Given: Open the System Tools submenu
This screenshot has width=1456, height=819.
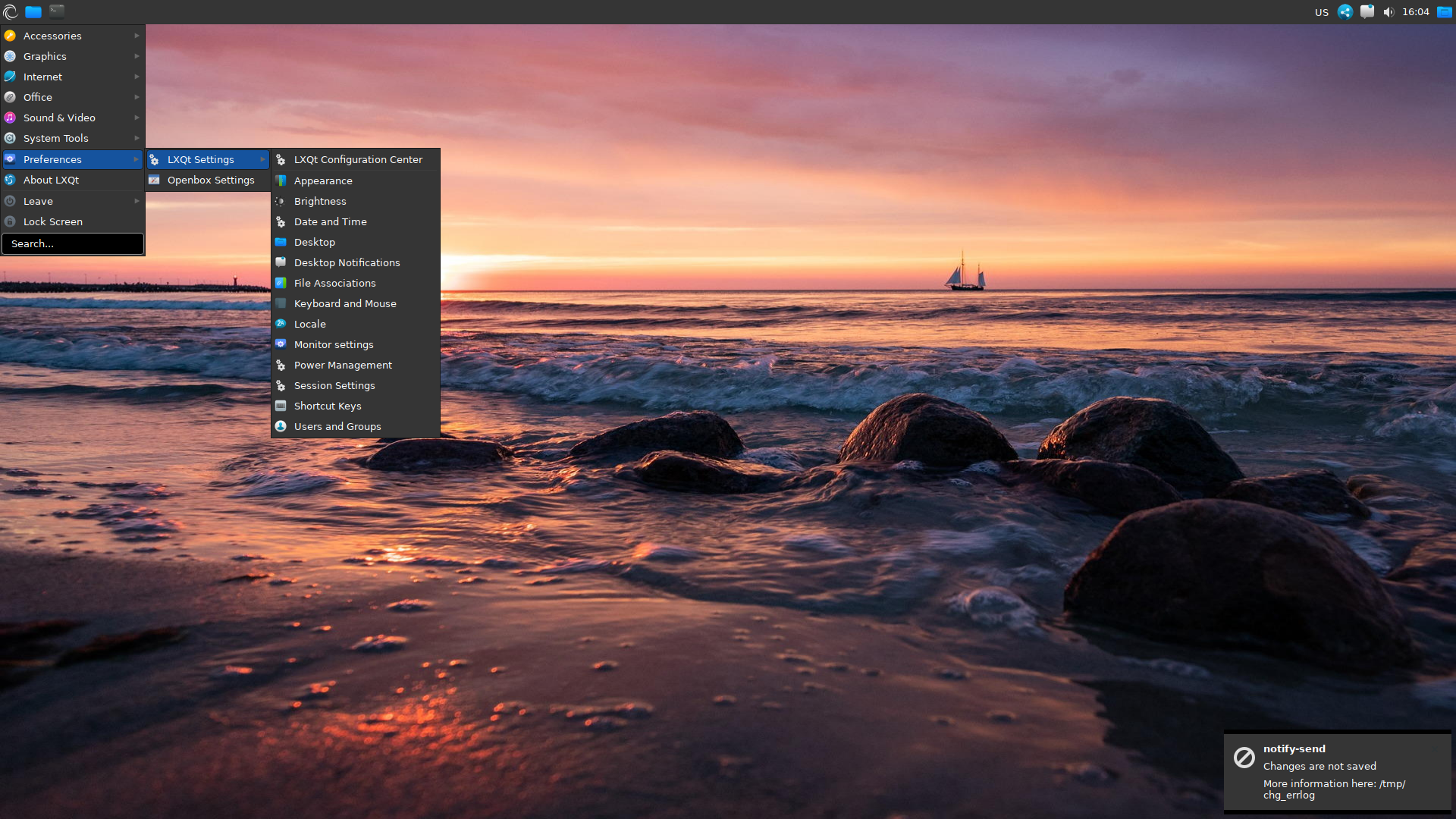Looking at the screenshot, I should click(73, 138).
